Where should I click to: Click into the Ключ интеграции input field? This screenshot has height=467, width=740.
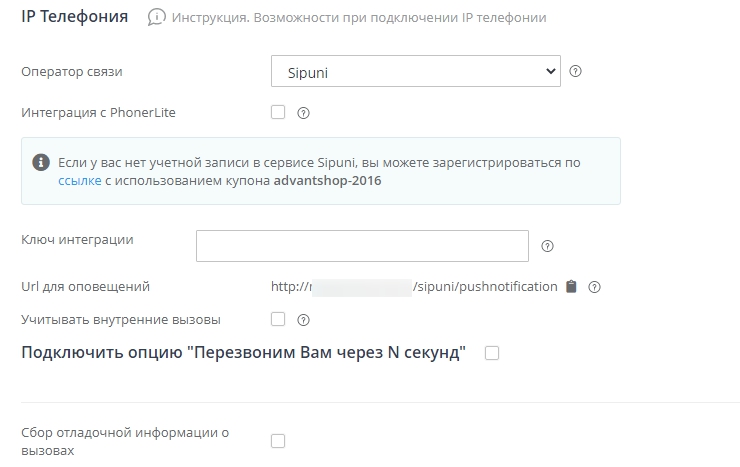pyautogui.click(x=362, y=246)
